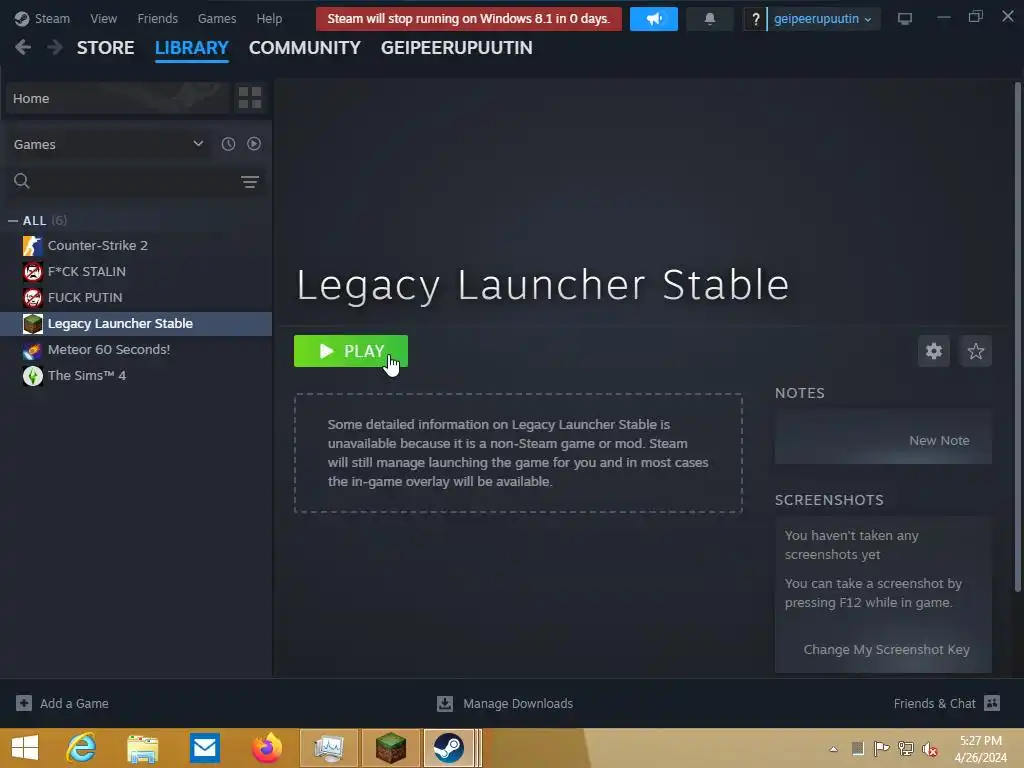Select Counter-Strike 2 in library
Image resolution: width=1024 pixels, height=768 pixels.
pos(136,246)
